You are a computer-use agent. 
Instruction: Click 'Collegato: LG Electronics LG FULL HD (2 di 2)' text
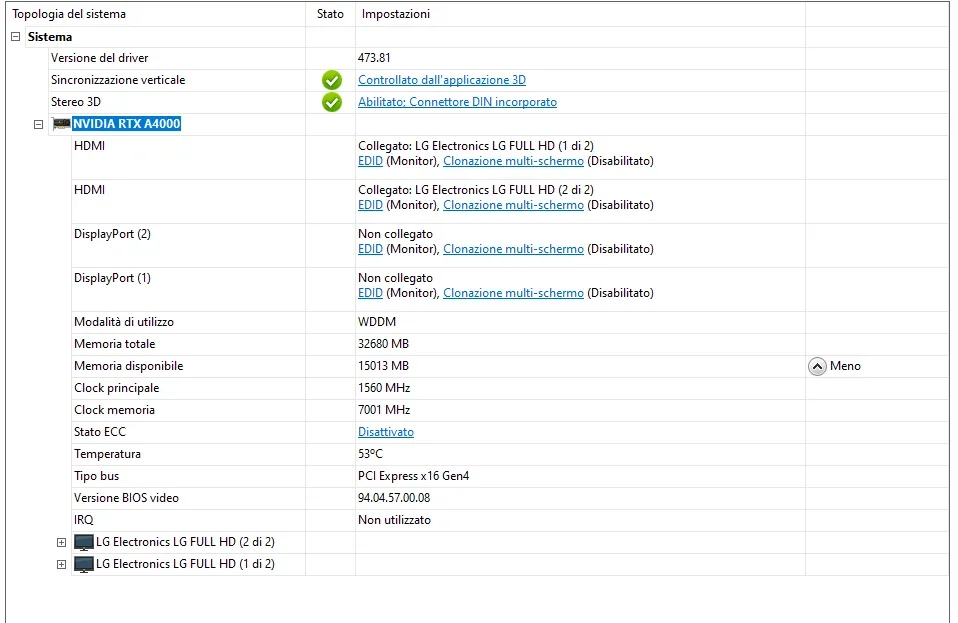pyautogui.click(x=476, y=190)
